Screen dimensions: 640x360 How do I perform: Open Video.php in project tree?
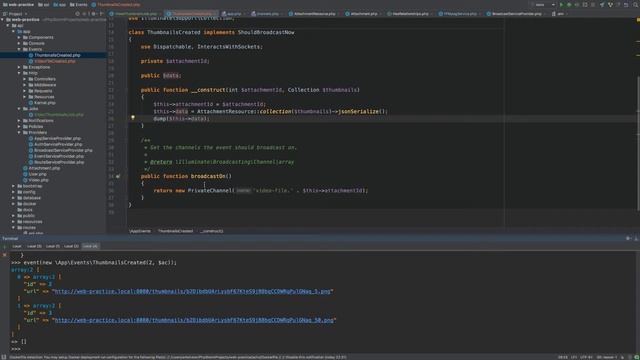pyautogui.click(x=38, y=180)
